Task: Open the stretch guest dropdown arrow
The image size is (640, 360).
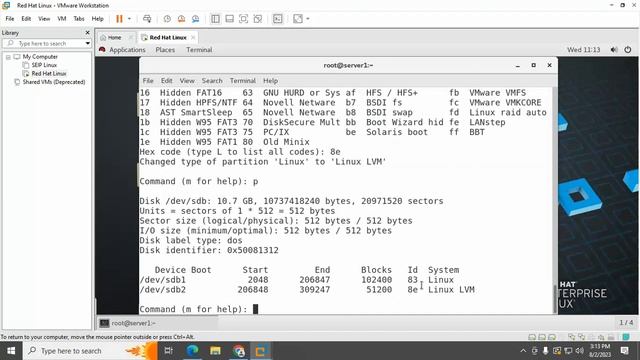Action: (x=308, y=19)
